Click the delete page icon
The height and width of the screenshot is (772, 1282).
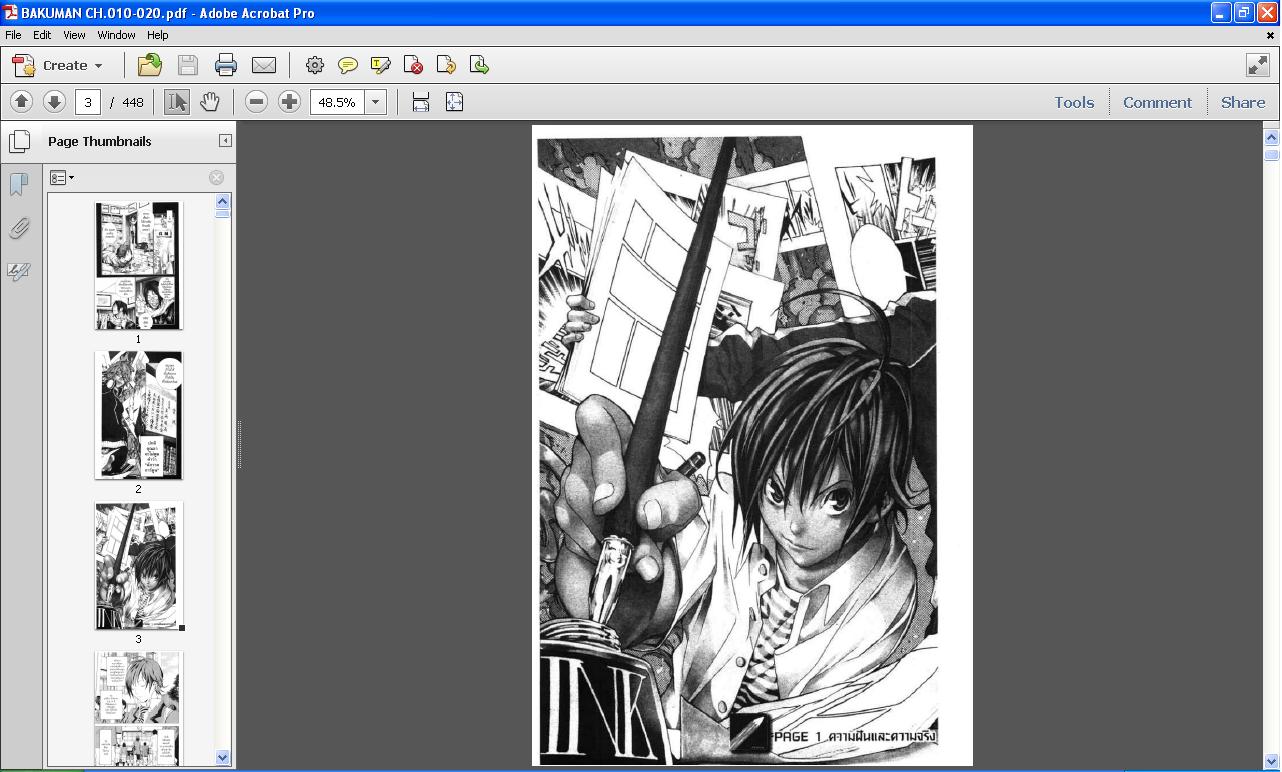coord(413,65)
